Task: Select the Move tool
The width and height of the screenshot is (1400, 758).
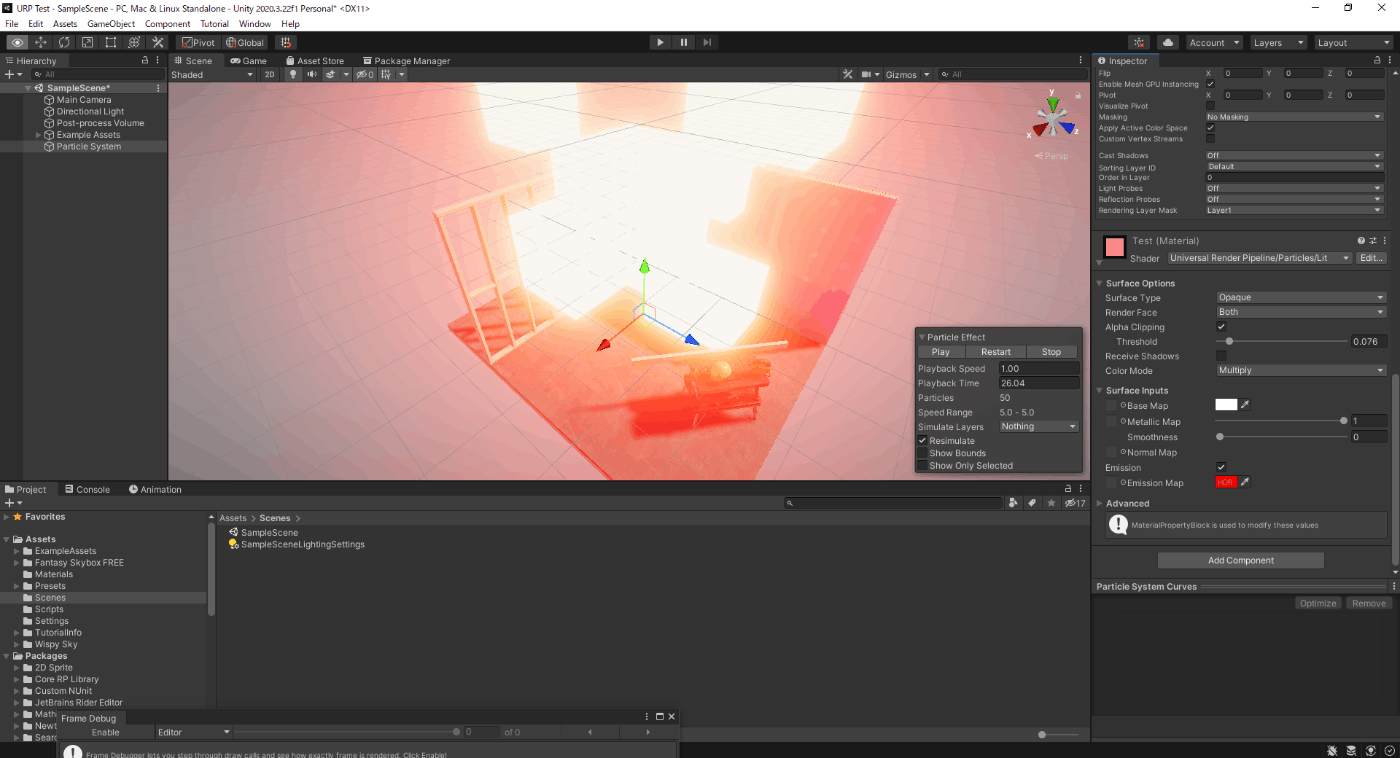Action: 41,43
